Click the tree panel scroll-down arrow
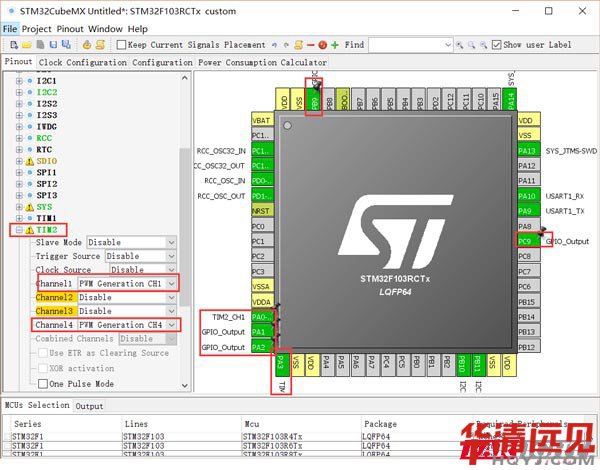 click(x=185, y=385)
